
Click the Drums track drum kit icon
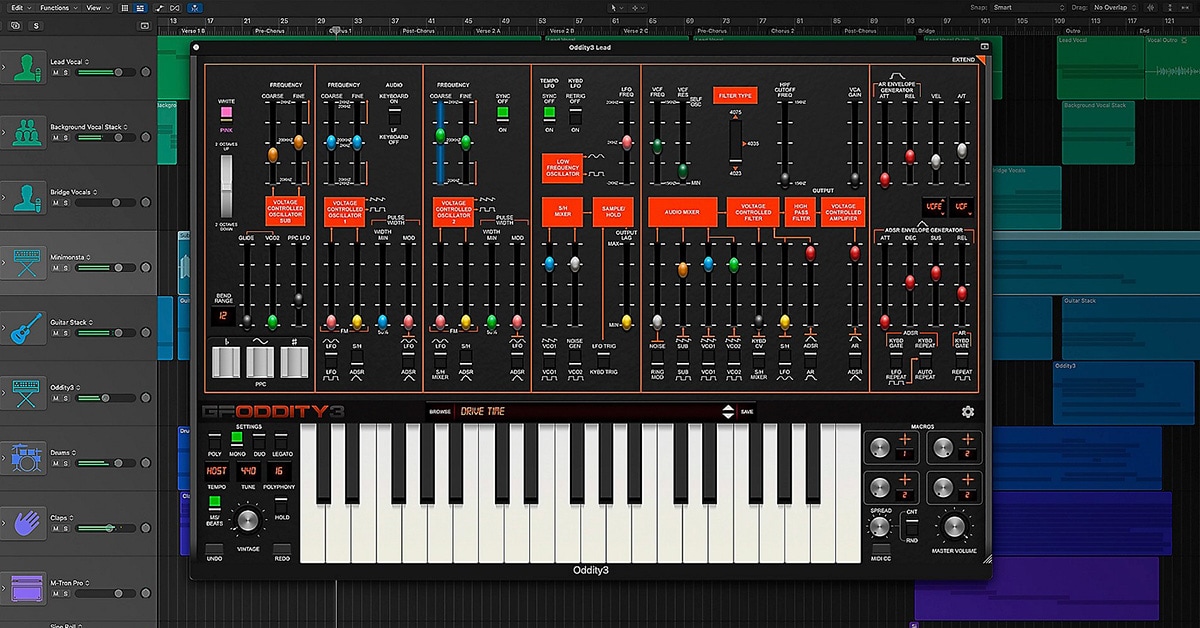[26, 458]
